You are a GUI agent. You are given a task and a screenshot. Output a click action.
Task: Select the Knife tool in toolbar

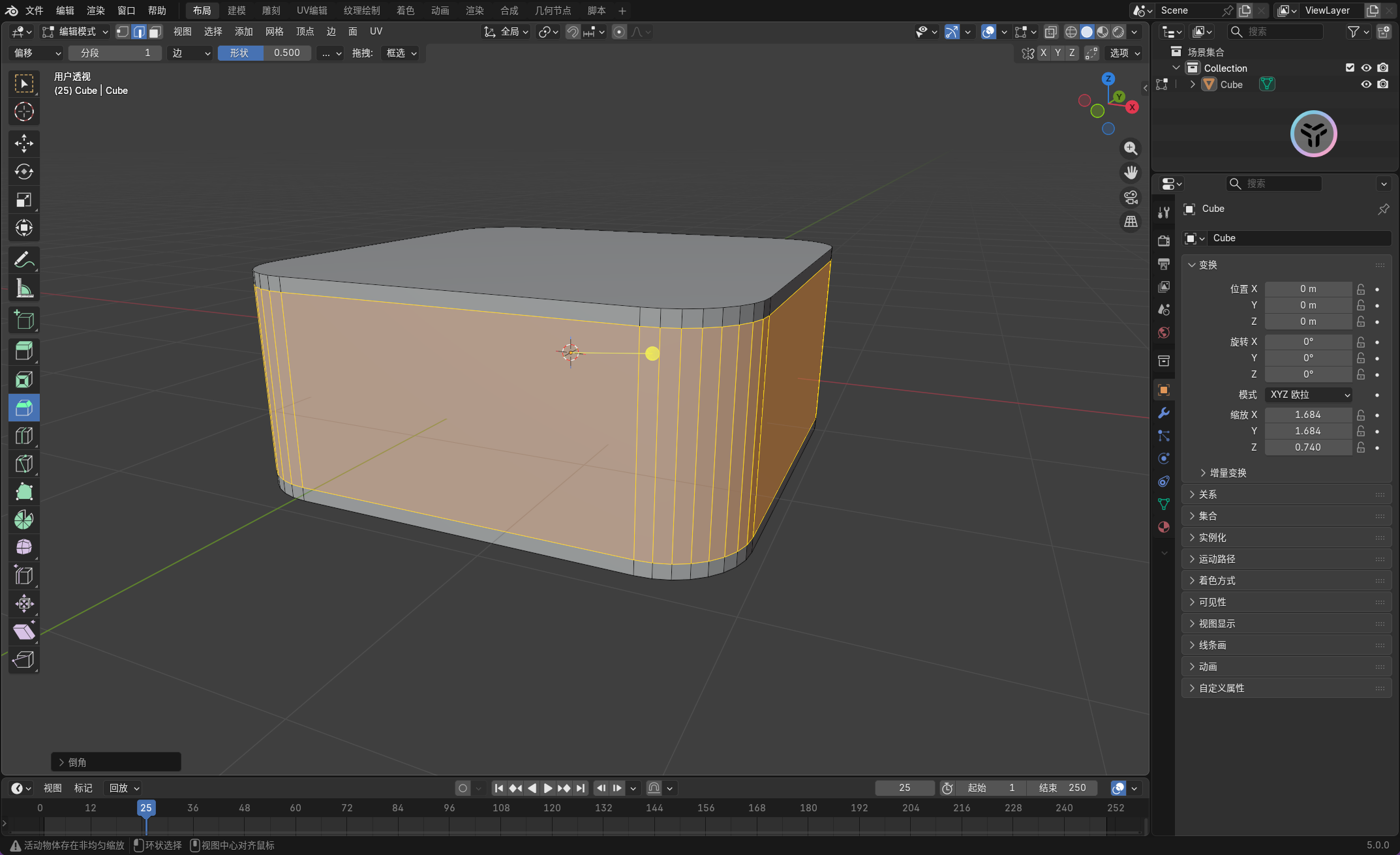[24, 464]
